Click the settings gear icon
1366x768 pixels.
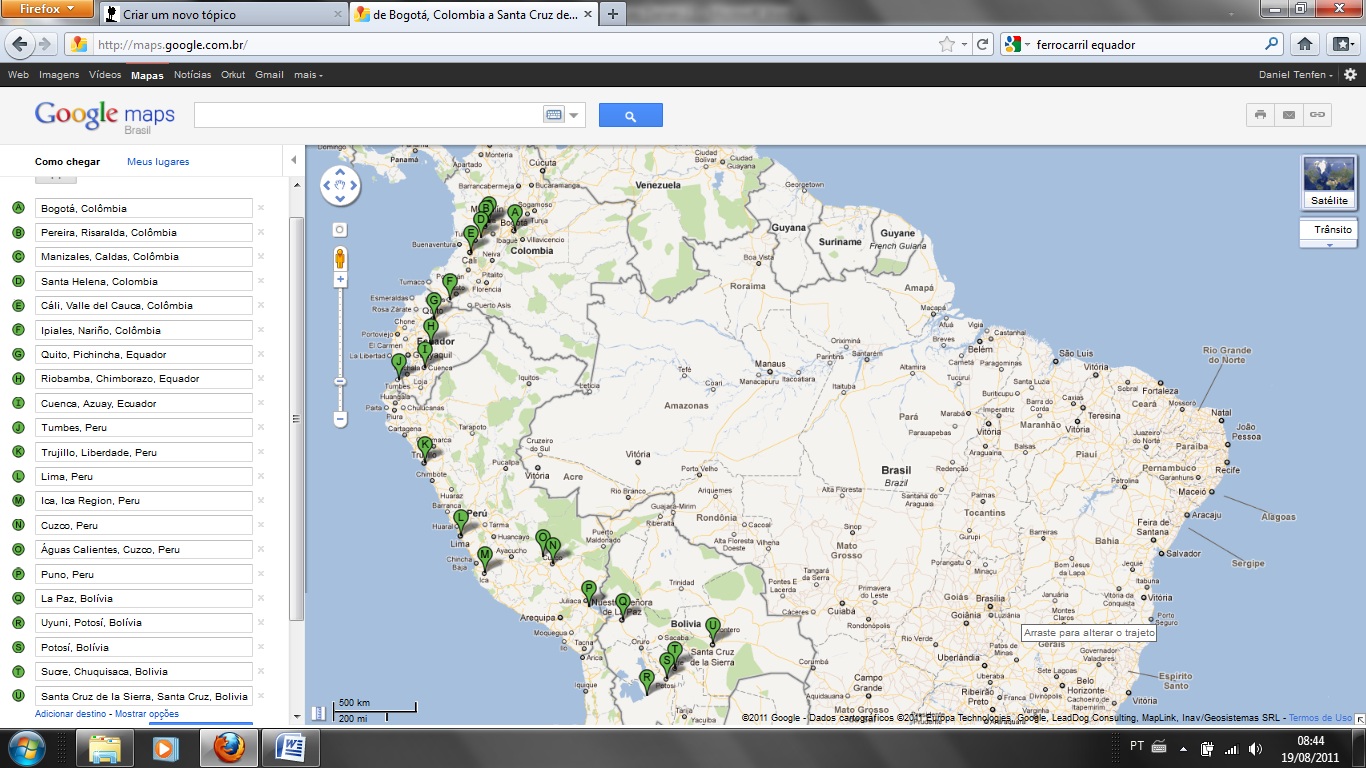[1350, 75]
